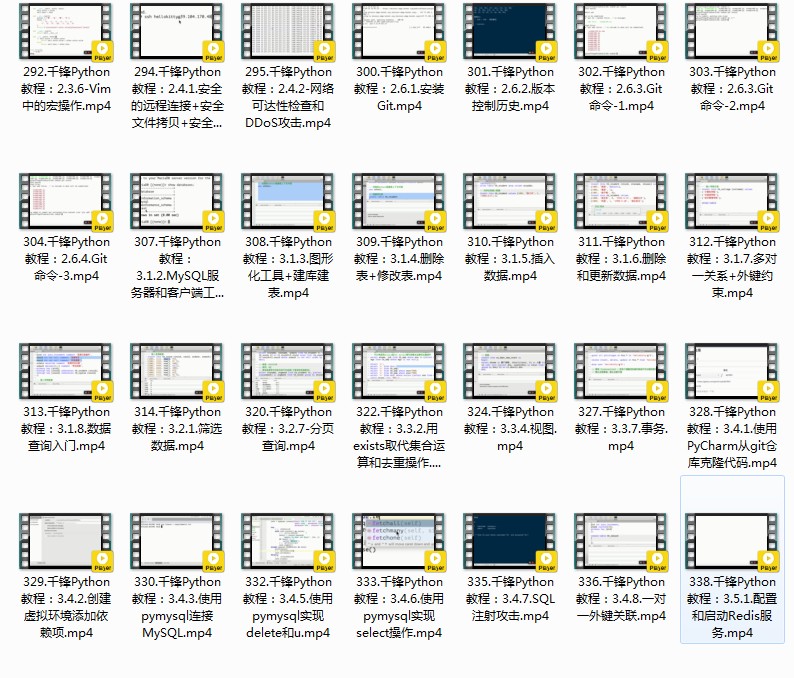This screenshot has height=678, width=794.
Task: Select video icon for 308 图形化工具+建库建表.mp4
Action: [x=288, y=202]
